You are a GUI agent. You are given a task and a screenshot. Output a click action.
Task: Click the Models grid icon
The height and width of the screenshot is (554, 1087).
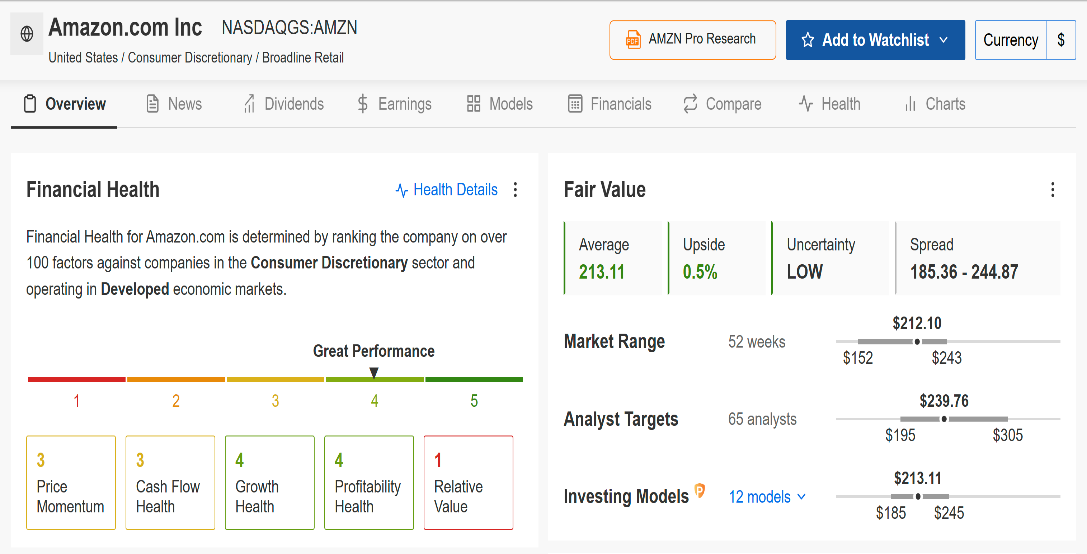point(473,104)
